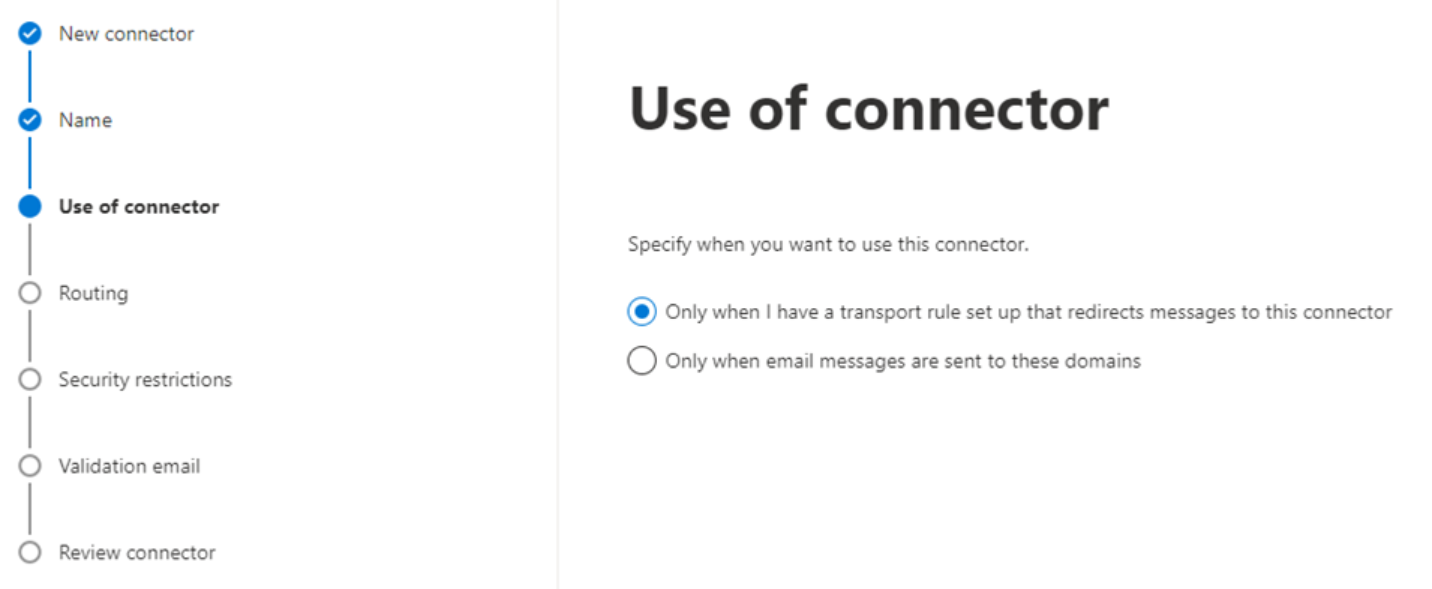
Task: Click the Review connector step circle
Action: [x=30, y=552]
